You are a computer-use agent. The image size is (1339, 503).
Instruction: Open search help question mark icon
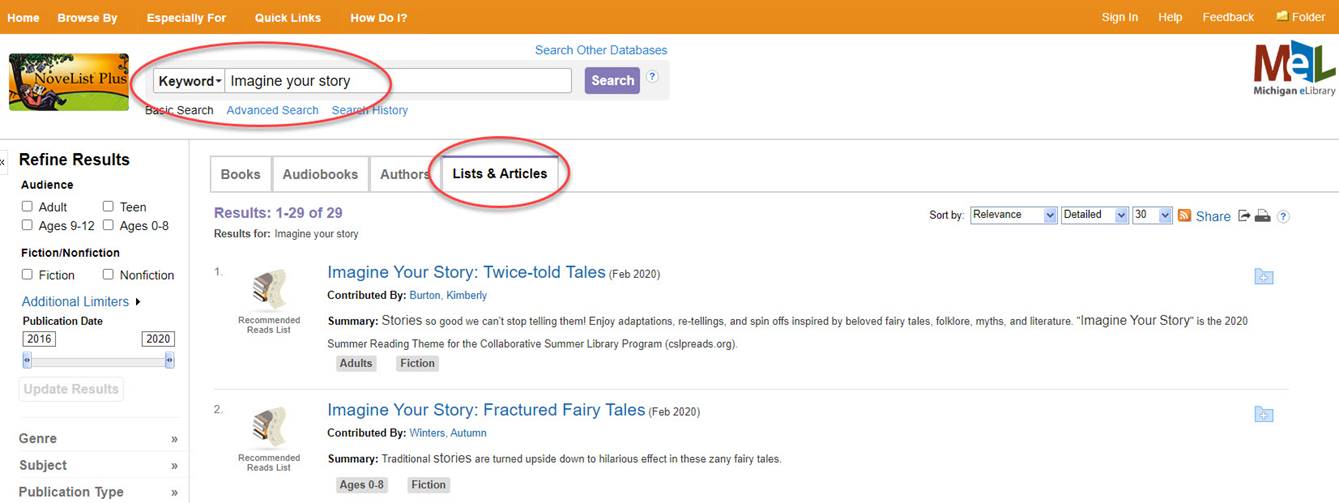(652, 77)
